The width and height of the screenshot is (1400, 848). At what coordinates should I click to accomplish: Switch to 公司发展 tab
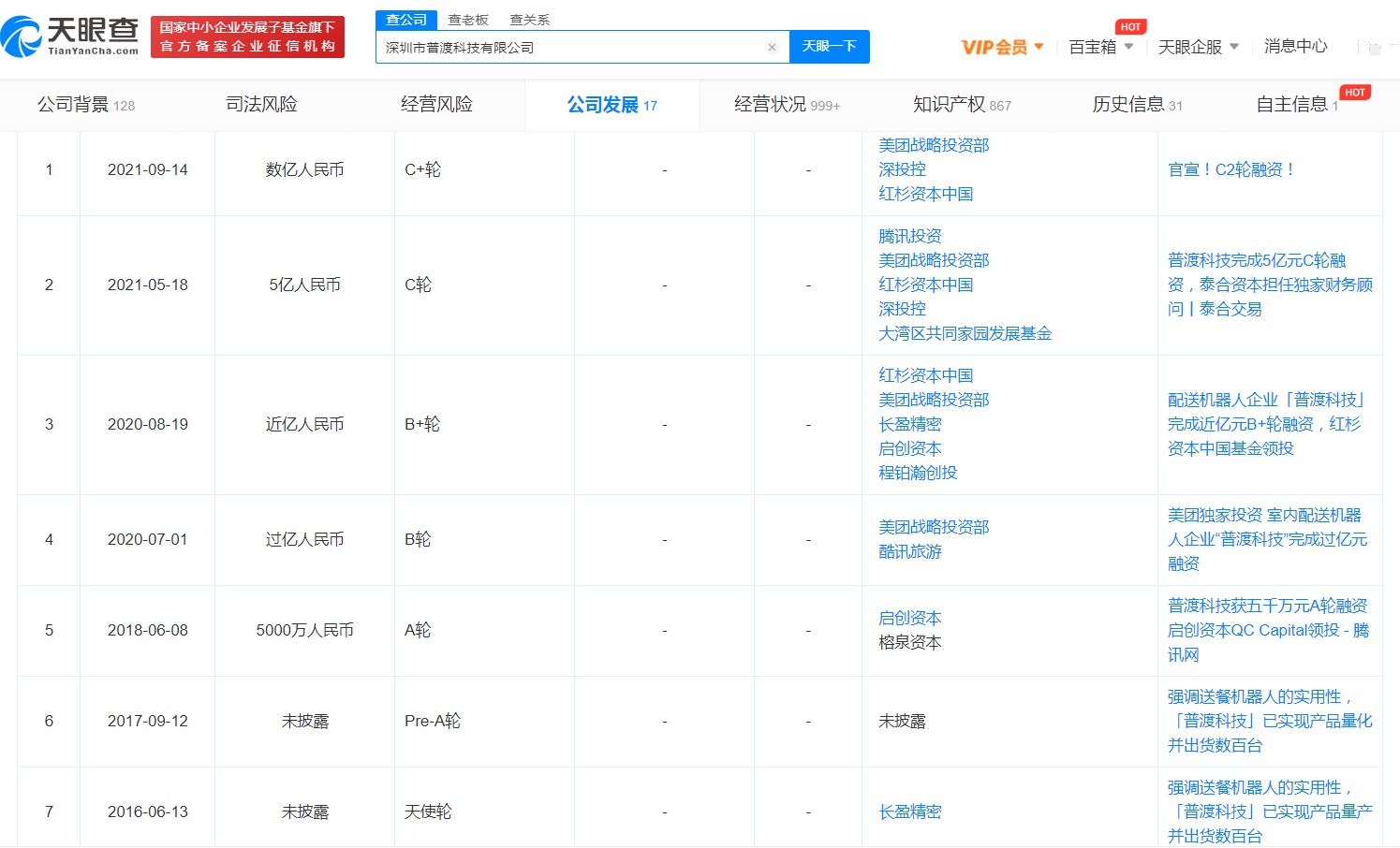(612, 105)
